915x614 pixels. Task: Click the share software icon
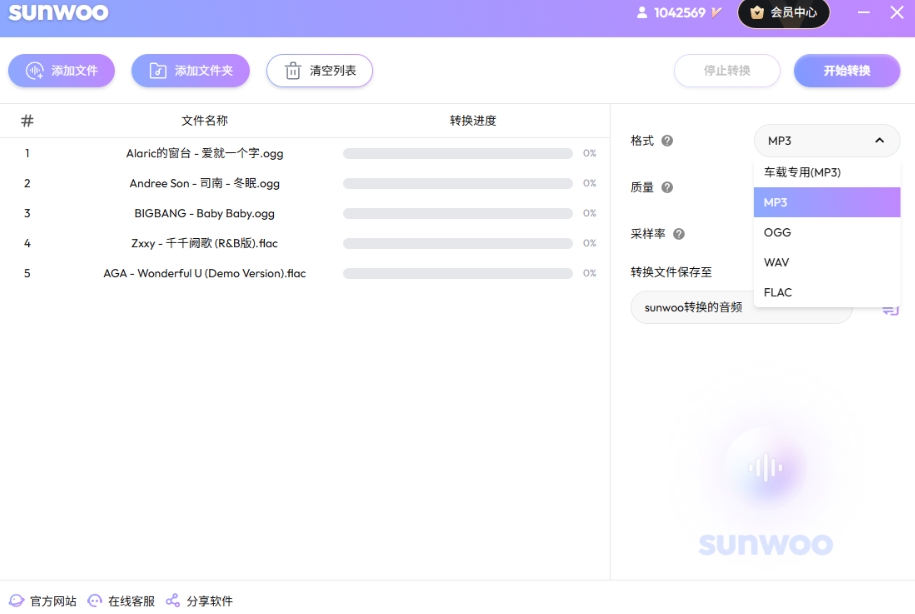pyautogui.click(x=173, y=601)
